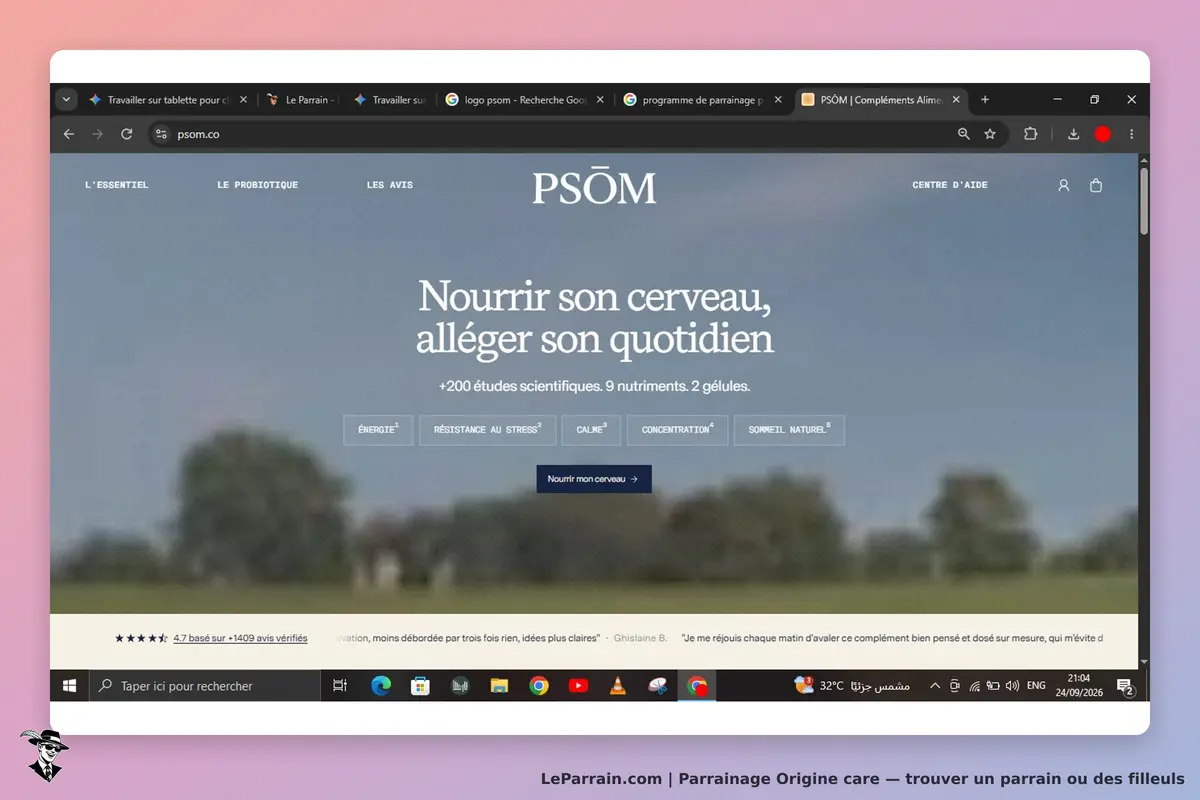Open Chrome three-dot menu
The width and height of the screenshot is (1200, 800).
pyautogui.click(x=1131, y=134)
